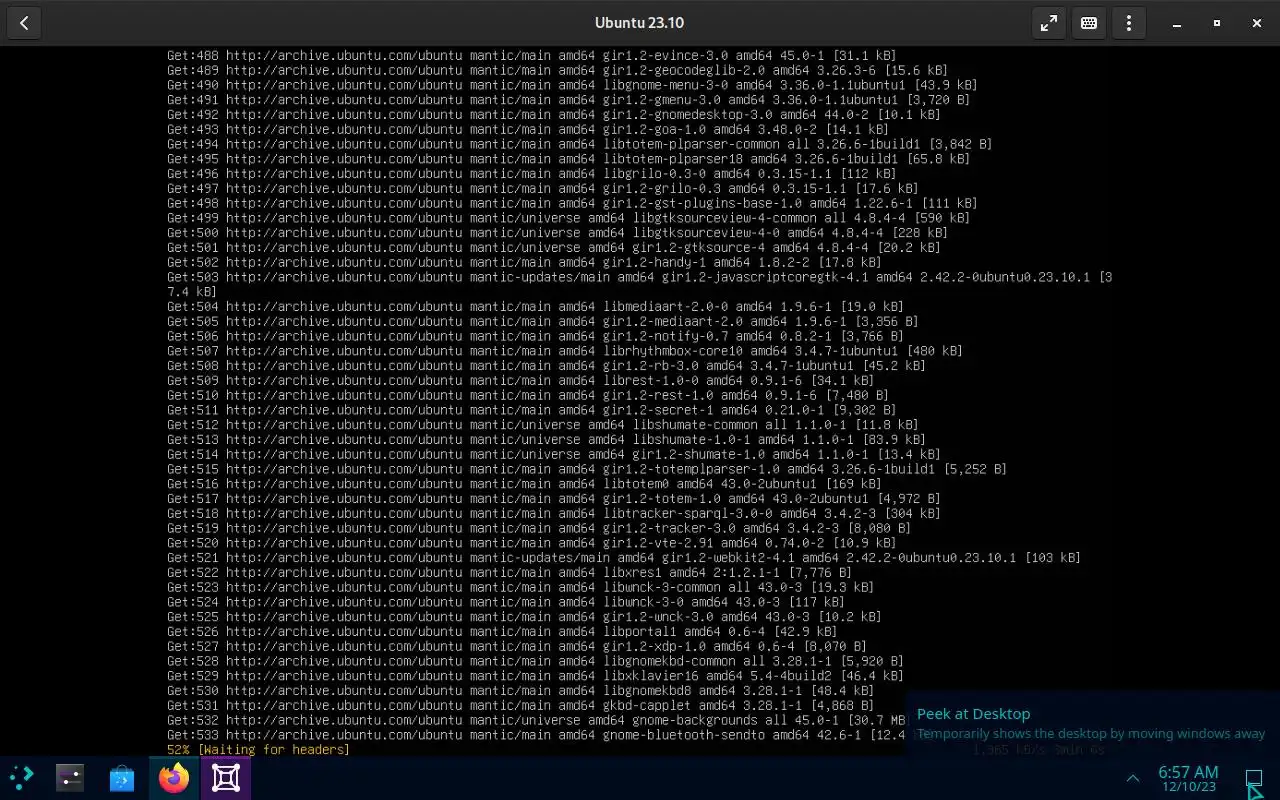Close the Ubuntu 23.10 window
This screenshot has width=1280, height=800.
[x=1257, y=23]
